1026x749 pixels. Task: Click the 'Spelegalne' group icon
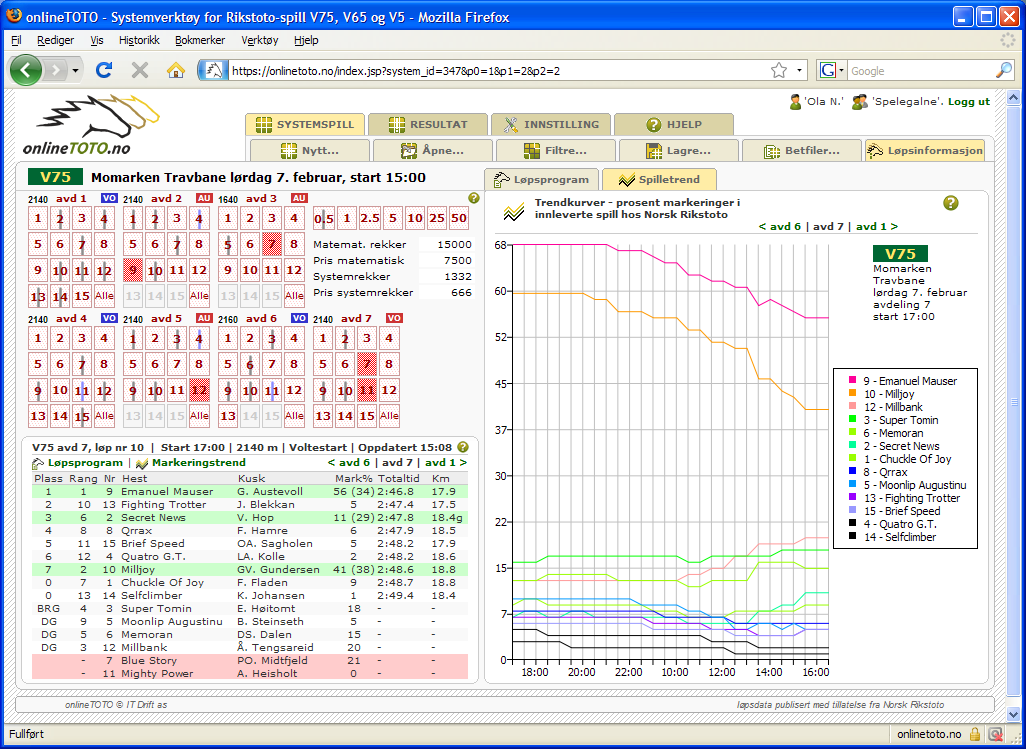860,102
